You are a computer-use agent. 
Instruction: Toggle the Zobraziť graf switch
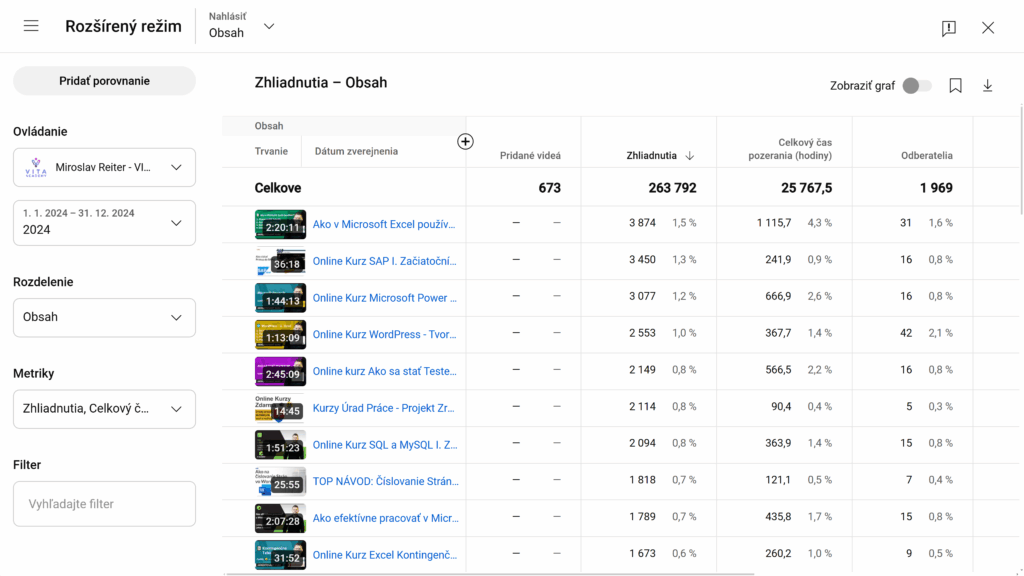pos(917,86)
